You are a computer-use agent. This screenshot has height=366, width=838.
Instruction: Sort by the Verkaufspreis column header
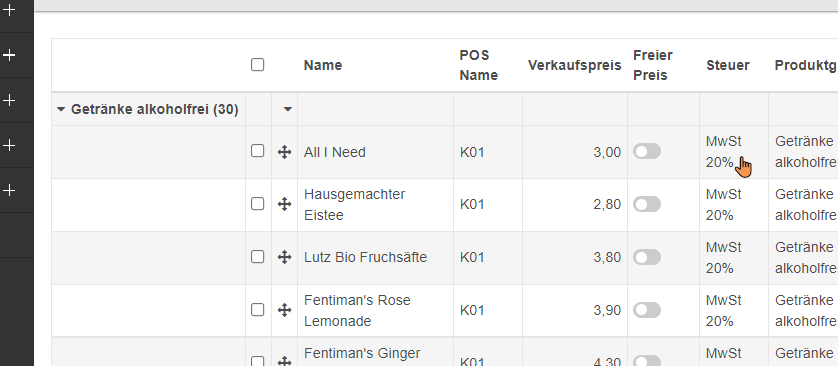575,65
